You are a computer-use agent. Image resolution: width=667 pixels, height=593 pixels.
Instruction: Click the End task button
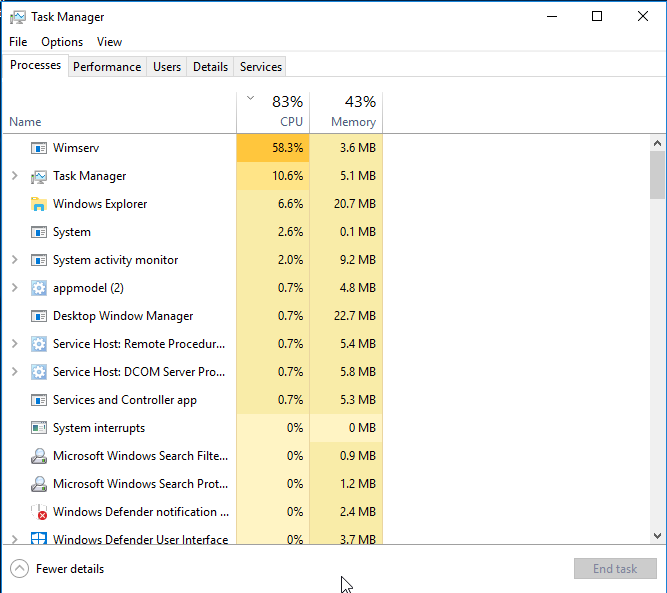click(x=615, y=569)
